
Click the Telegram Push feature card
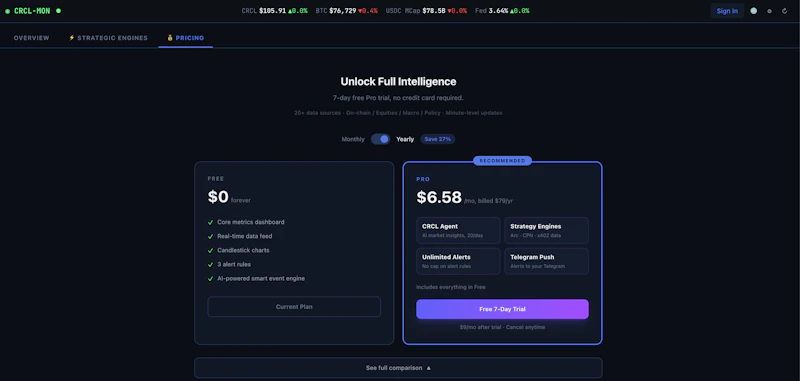(x=546, y=261)
